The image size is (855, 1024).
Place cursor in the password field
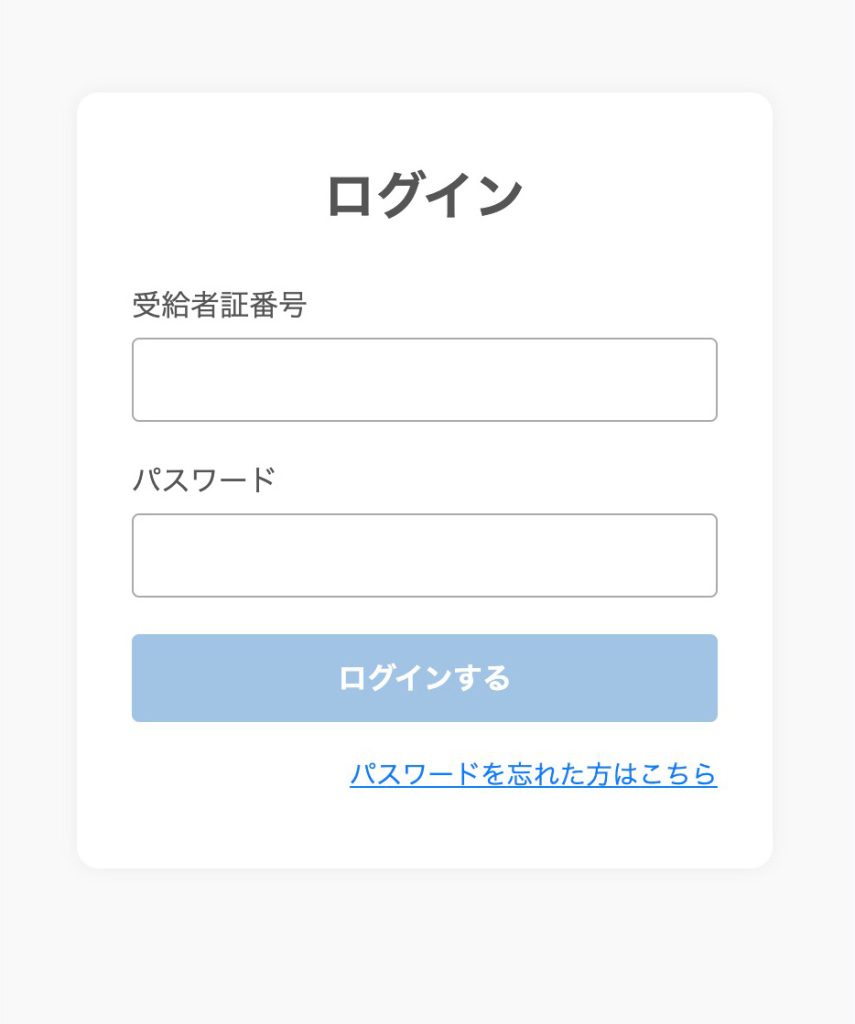424,556
